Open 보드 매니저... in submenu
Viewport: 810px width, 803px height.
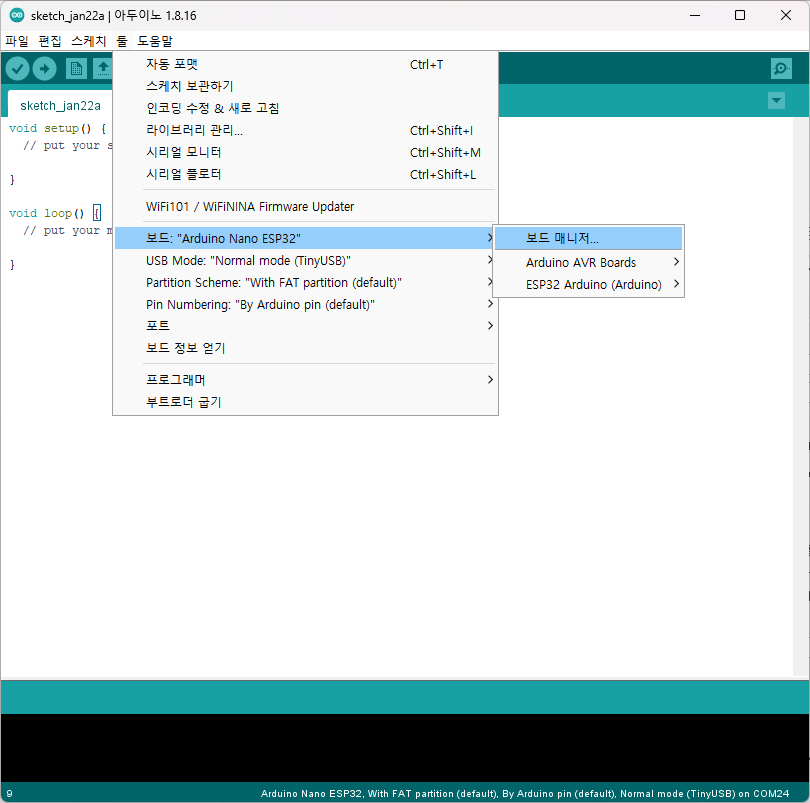pos(588,238)
